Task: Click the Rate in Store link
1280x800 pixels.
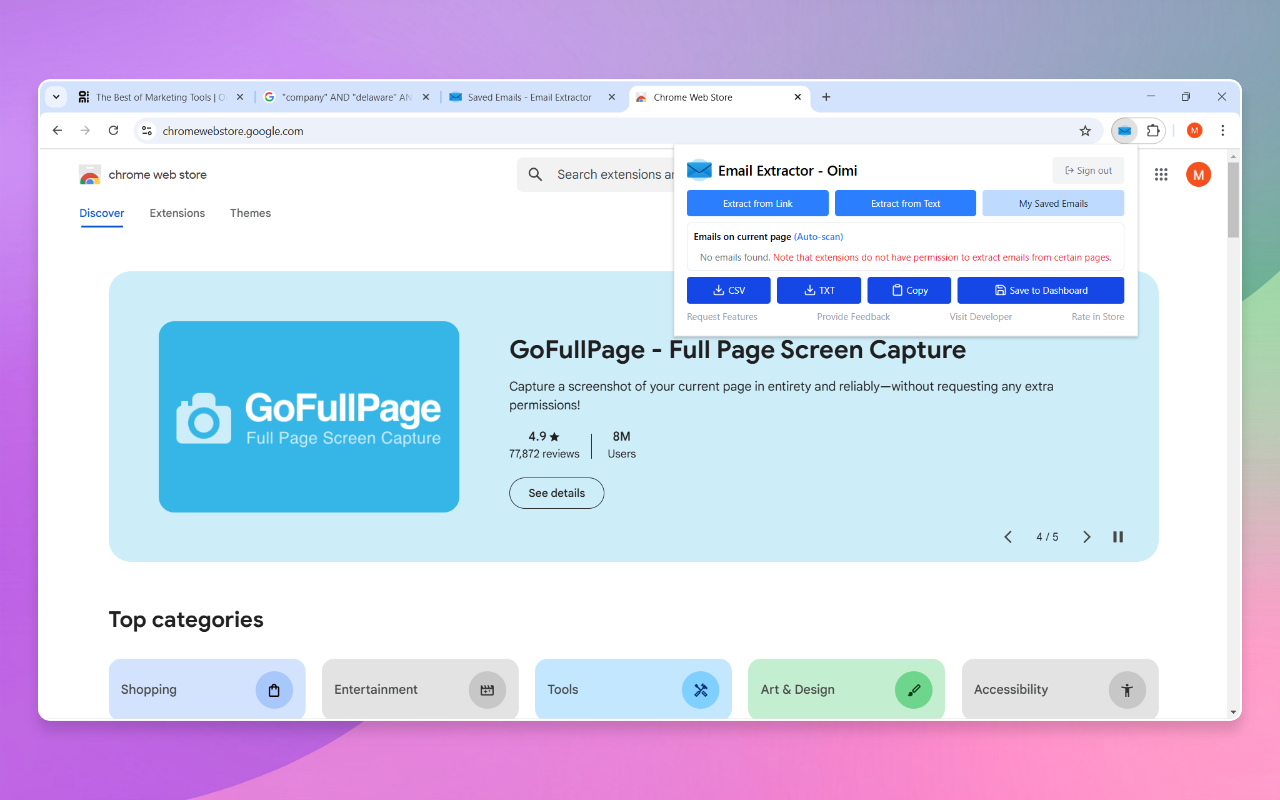Action: tap(1098, 317)
